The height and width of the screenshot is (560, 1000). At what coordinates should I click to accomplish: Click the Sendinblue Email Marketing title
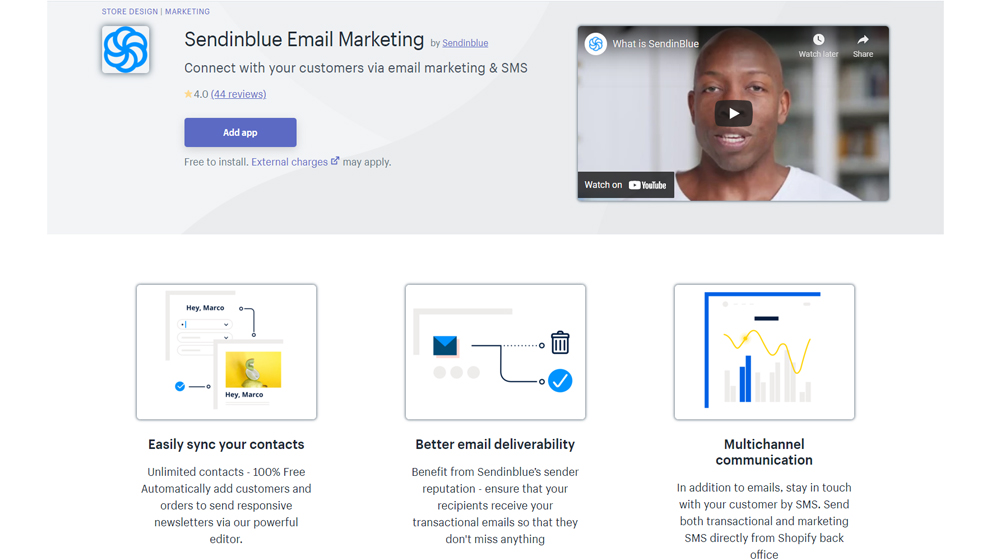[x=304, y=40]
